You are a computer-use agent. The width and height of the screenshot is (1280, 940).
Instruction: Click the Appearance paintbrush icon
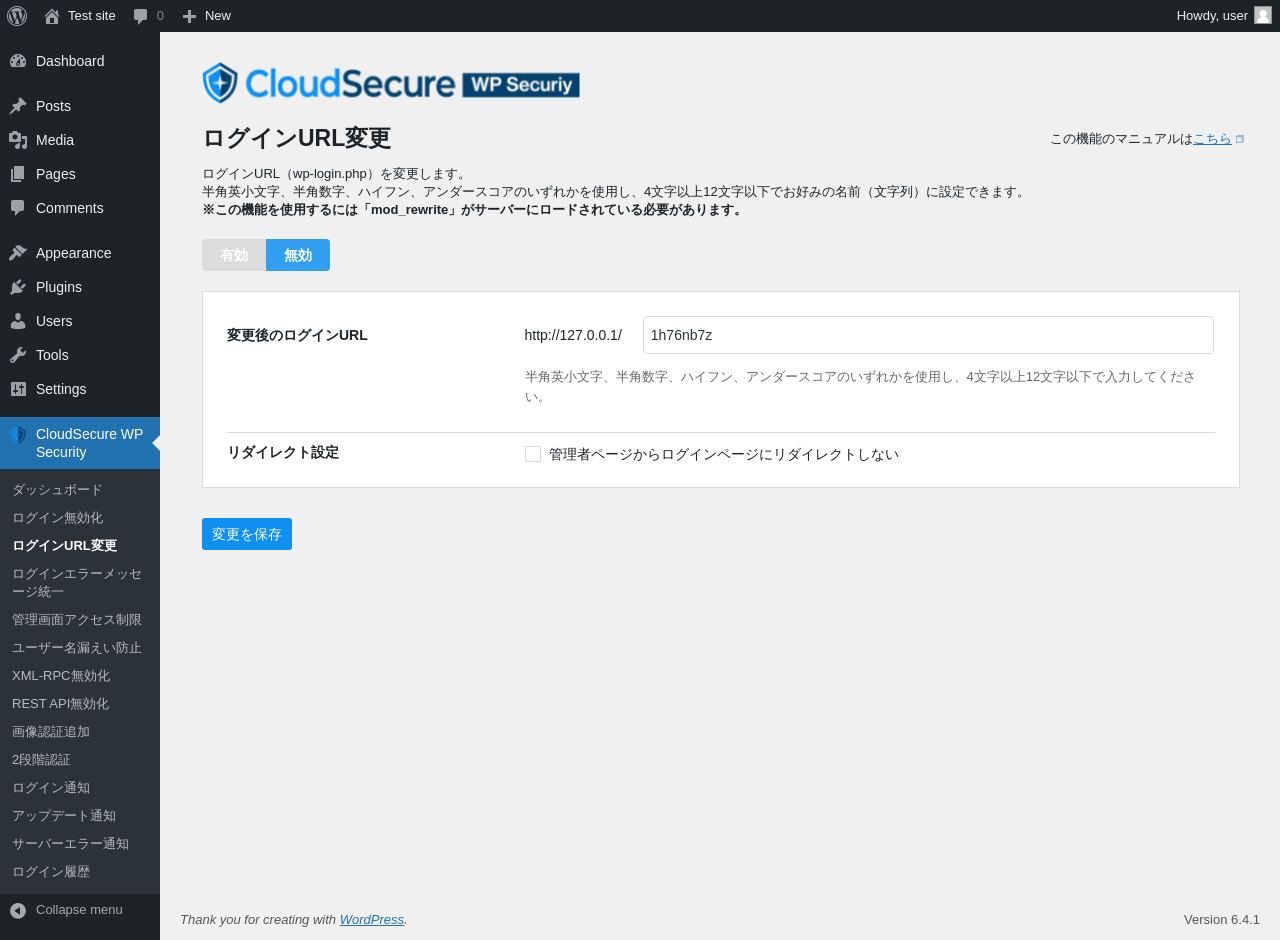point(18,253)
